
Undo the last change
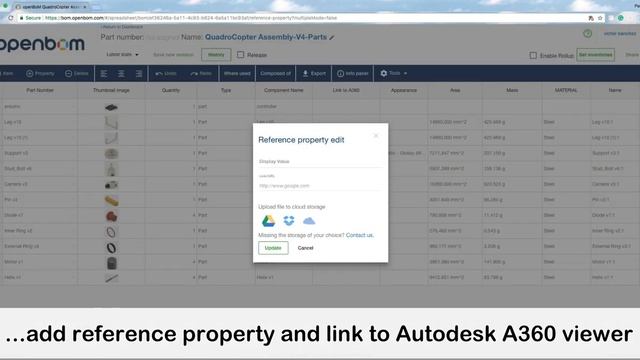point(166,73)
